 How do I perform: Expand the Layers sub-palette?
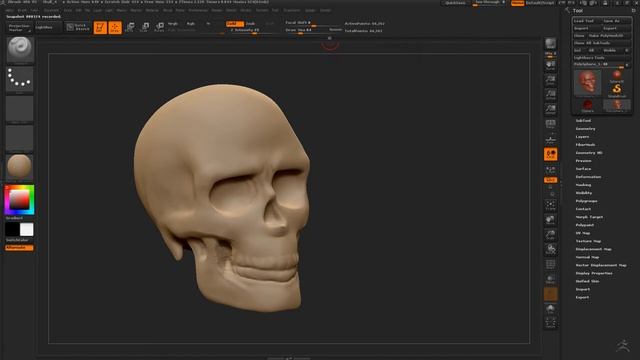tap(582, 137)
